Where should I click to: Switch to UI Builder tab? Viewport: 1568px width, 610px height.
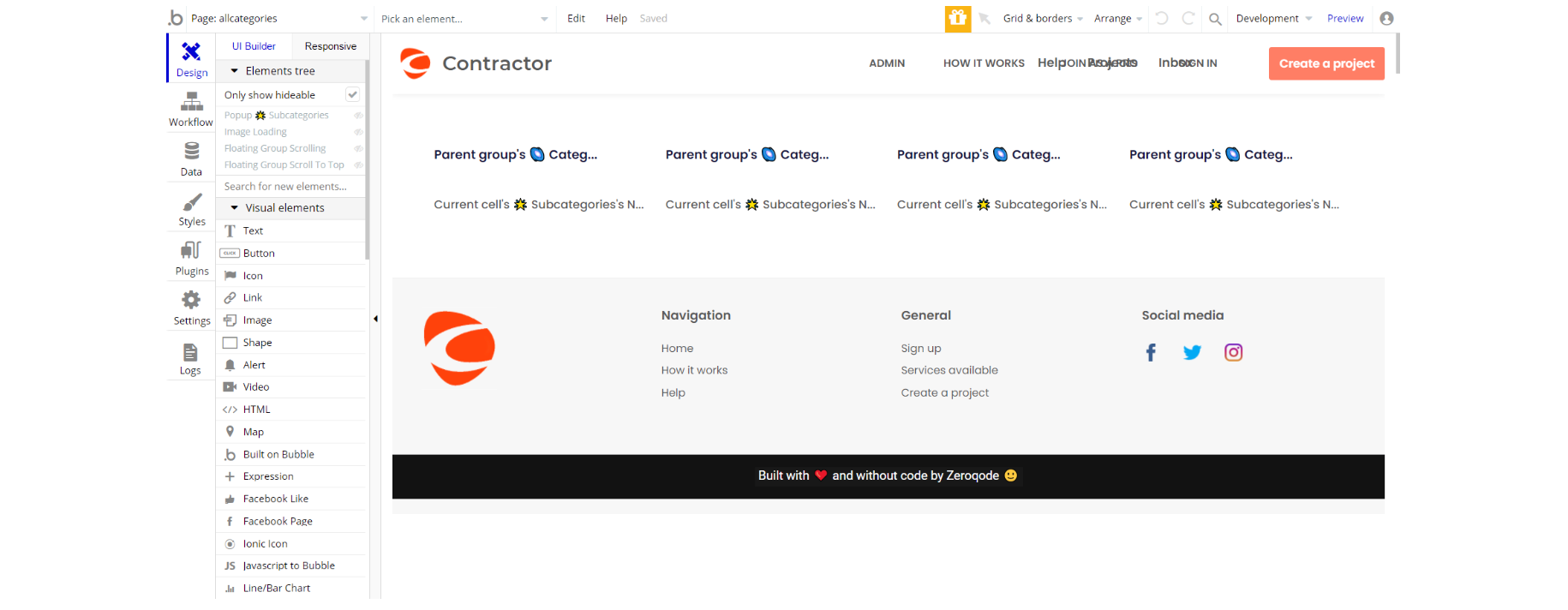(254, 46)
